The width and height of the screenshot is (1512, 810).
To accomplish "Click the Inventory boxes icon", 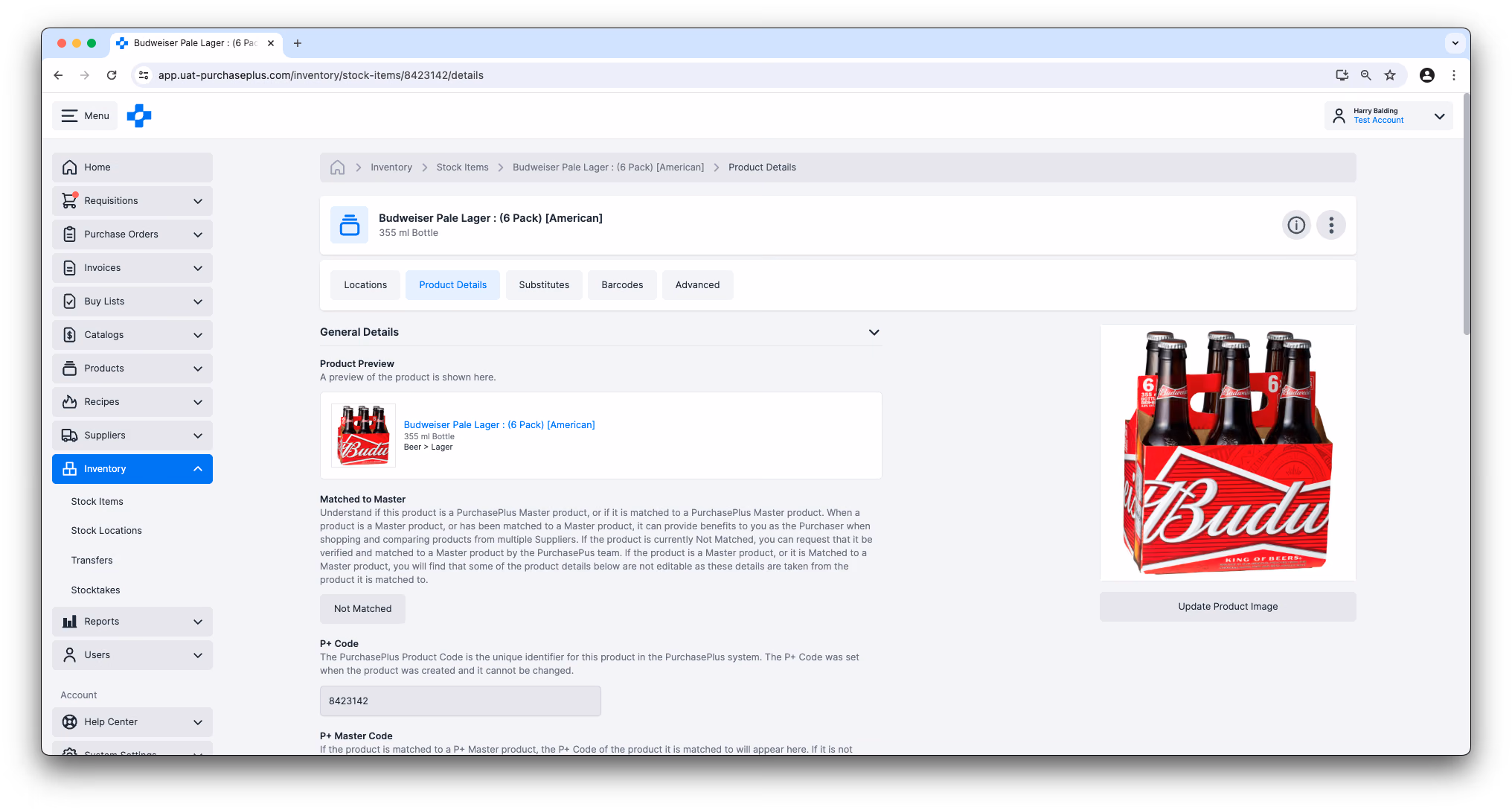I will pos(69,468).
